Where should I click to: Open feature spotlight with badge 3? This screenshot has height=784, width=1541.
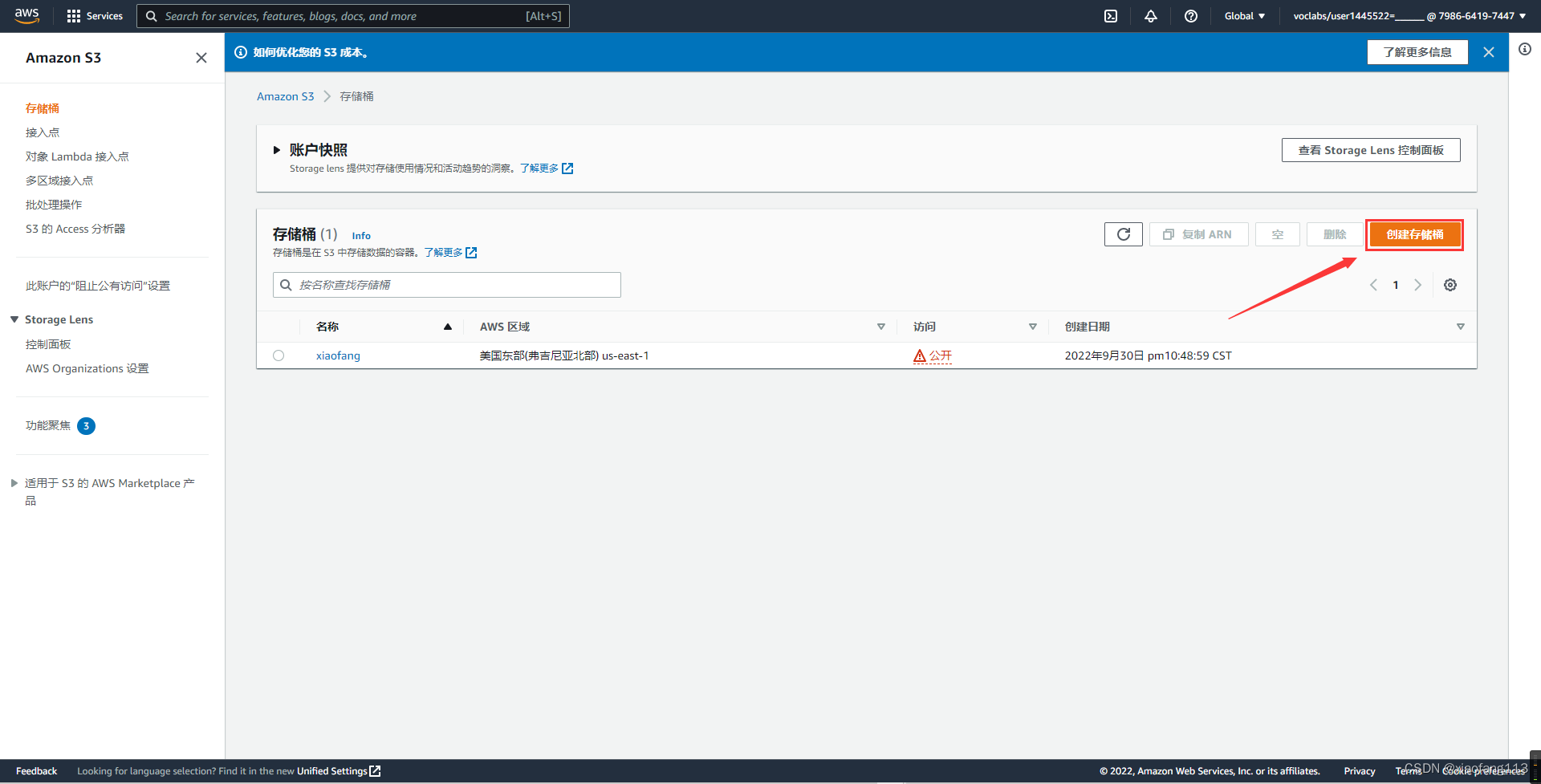point(60,425)
